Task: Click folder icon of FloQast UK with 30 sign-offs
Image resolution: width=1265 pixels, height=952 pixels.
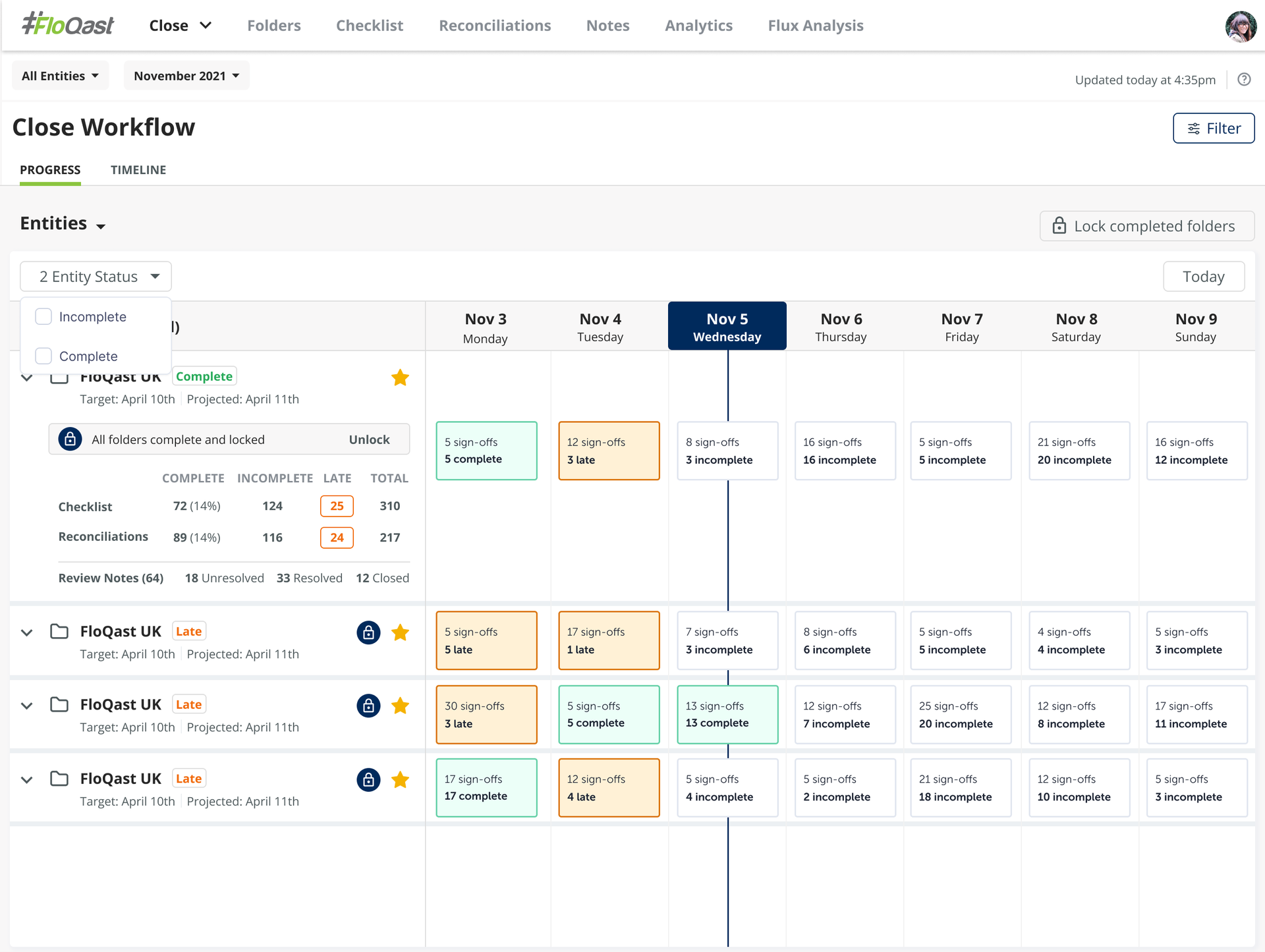Action: [59, 704]
